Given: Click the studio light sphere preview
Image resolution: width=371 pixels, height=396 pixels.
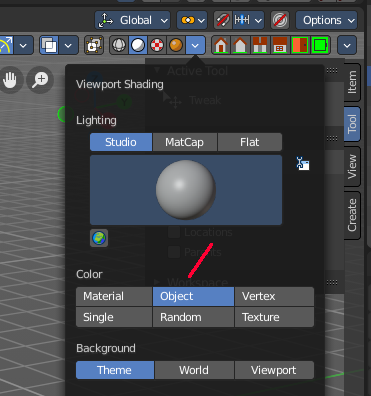Looking at the screenshot, I should click(186, 190).
